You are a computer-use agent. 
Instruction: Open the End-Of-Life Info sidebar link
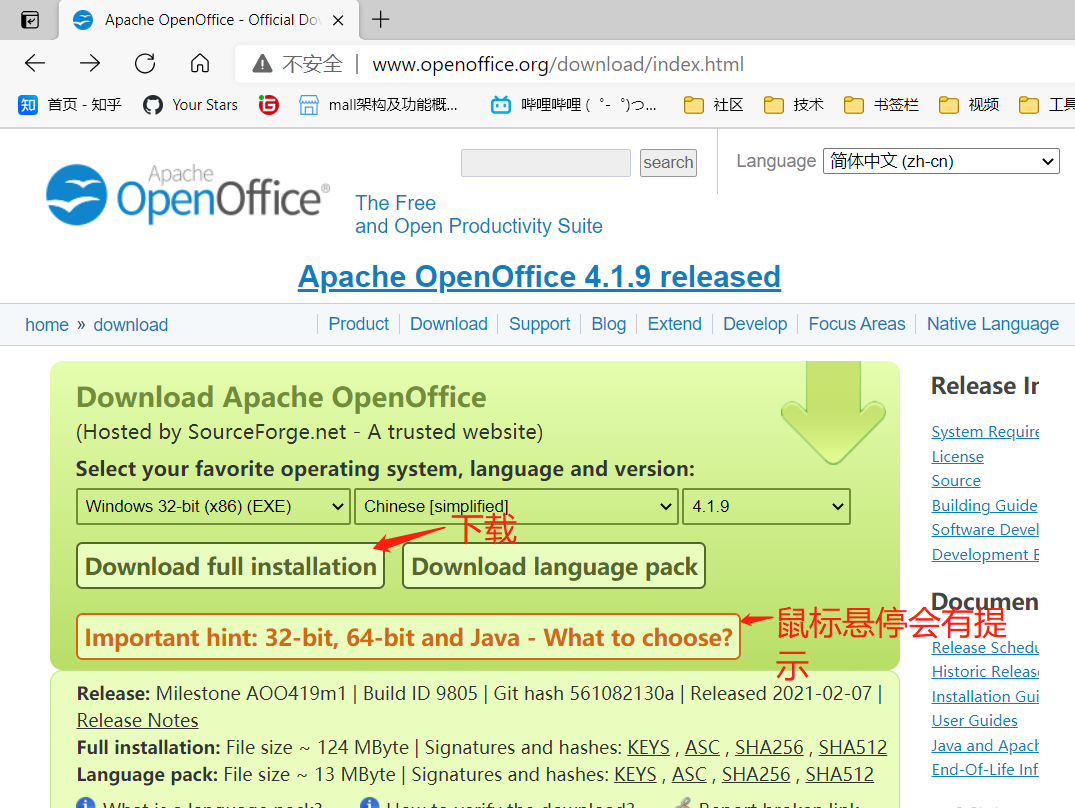click(x=985, y=770)
